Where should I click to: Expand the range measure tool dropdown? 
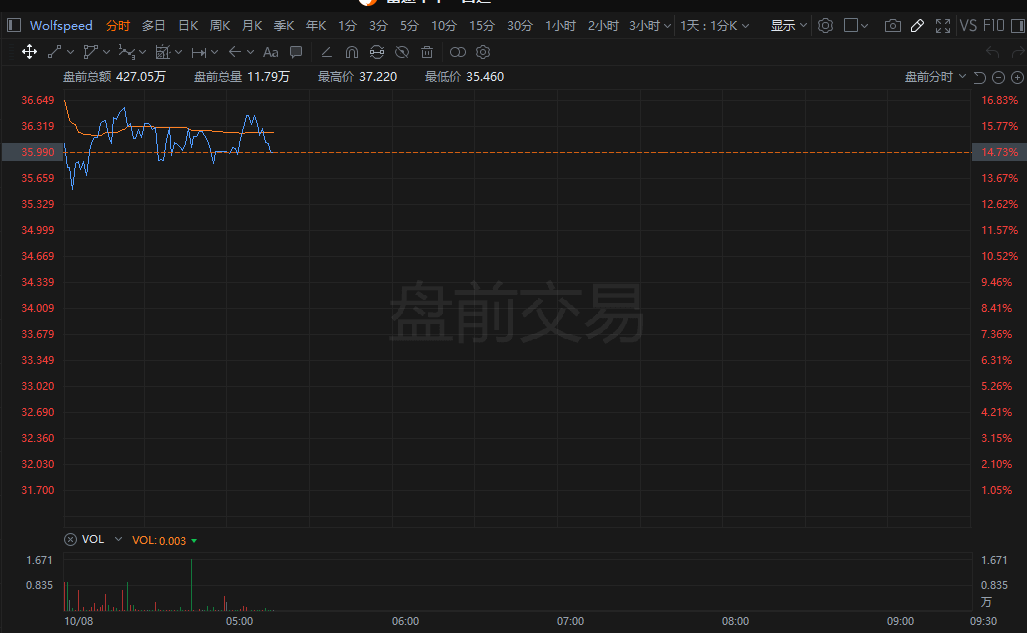(214, 52)
